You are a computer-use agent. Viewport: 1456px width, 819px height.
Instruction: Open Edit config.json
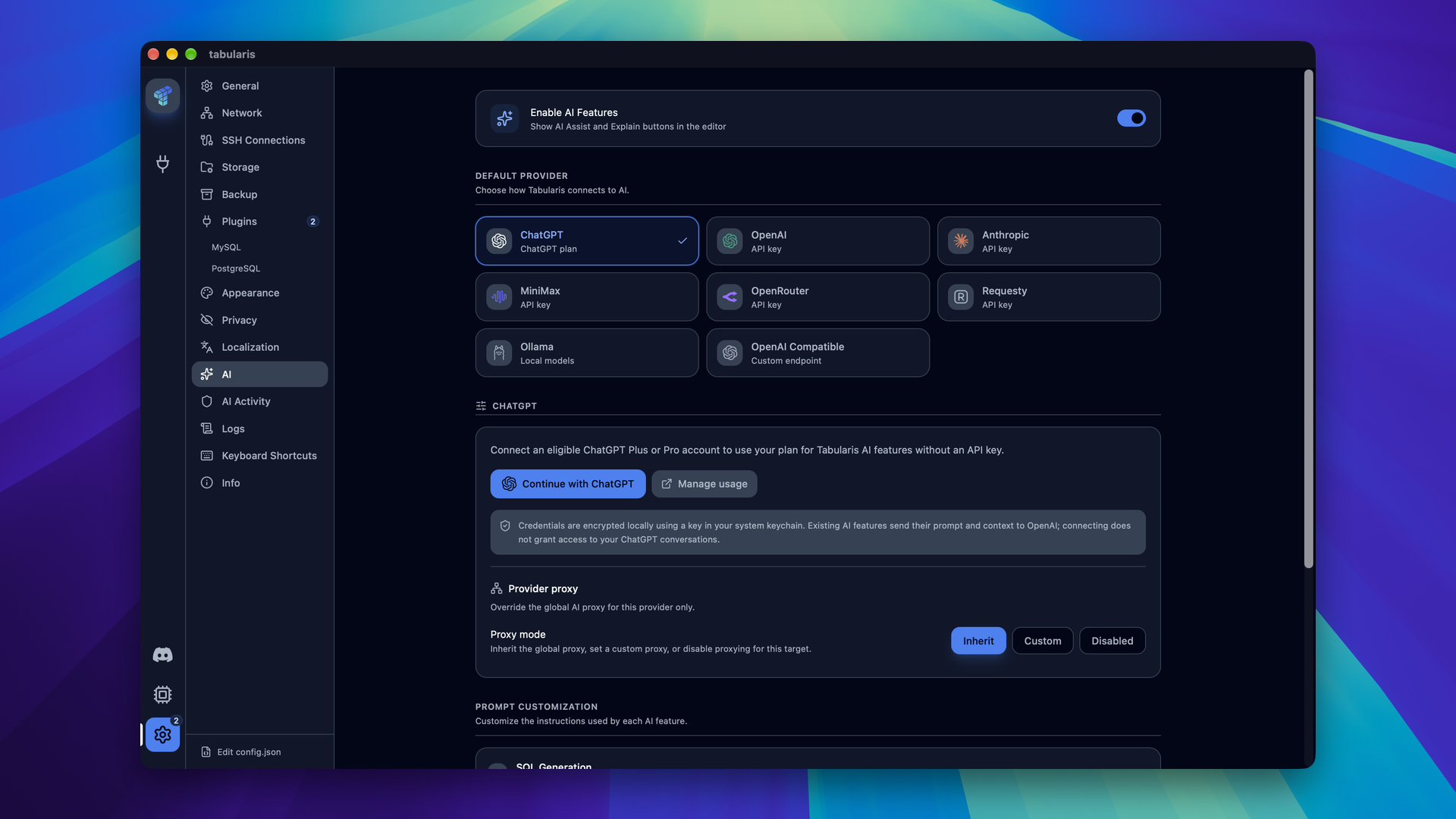(241, 752)
